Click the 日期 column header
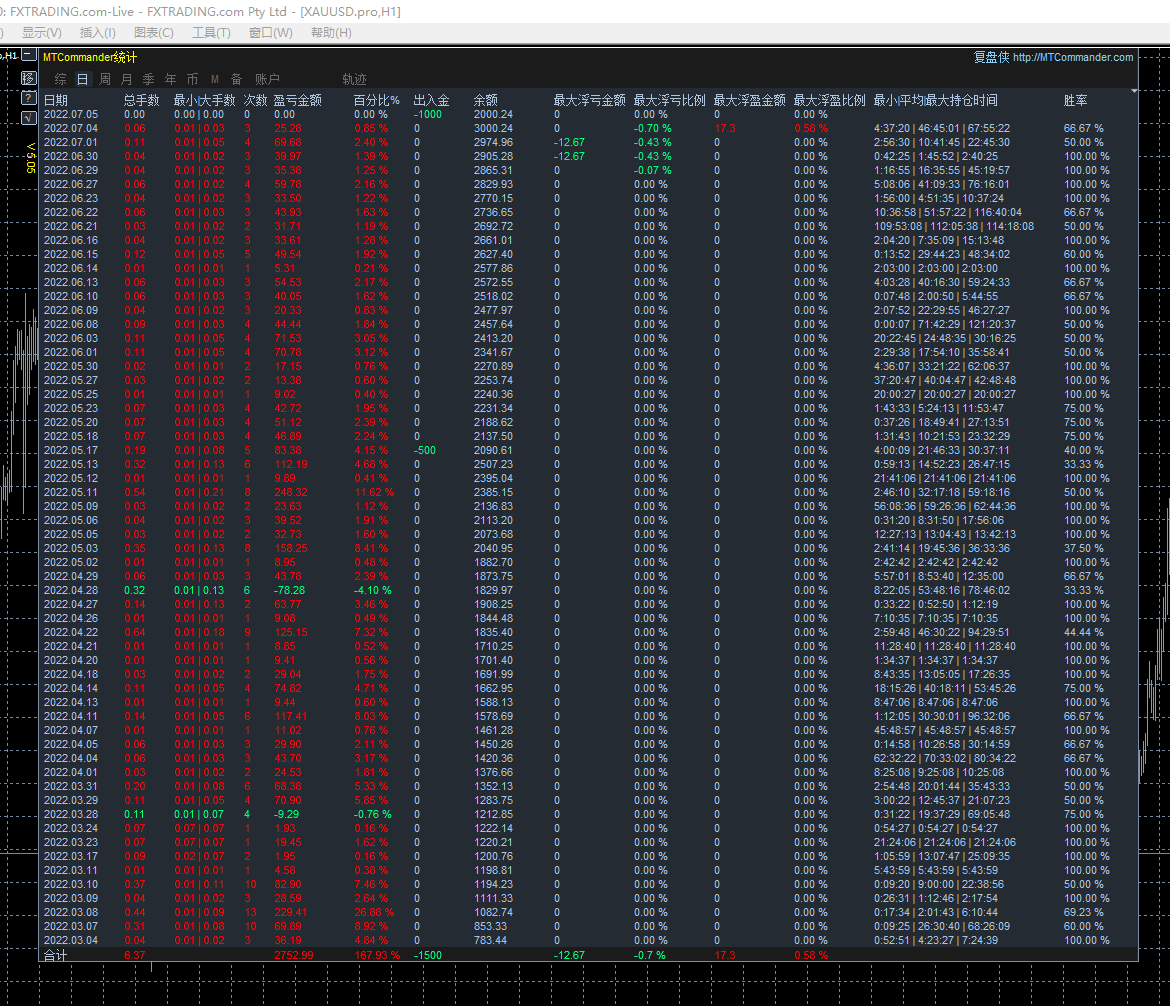The width and height of the screenshot is (1170, 1006). pyautogui.click(x=56, y=100)
